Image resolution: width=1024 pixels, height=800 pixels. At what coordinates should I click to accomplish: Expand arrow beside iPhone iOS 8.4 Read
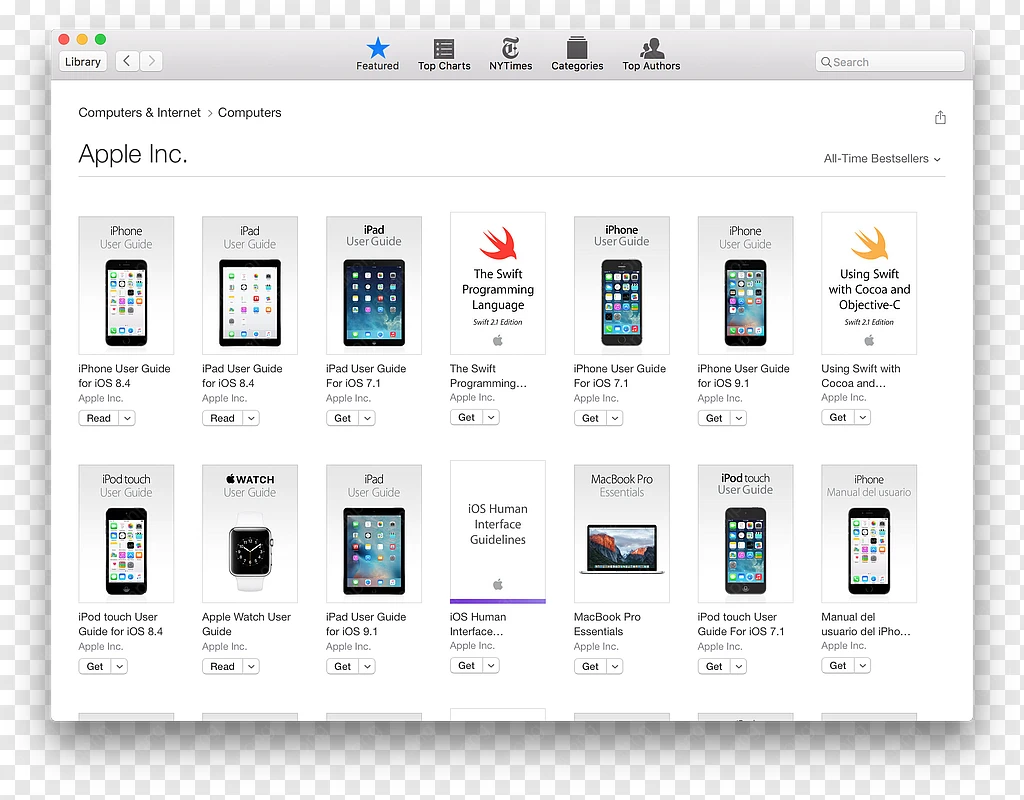coord(127,418)
